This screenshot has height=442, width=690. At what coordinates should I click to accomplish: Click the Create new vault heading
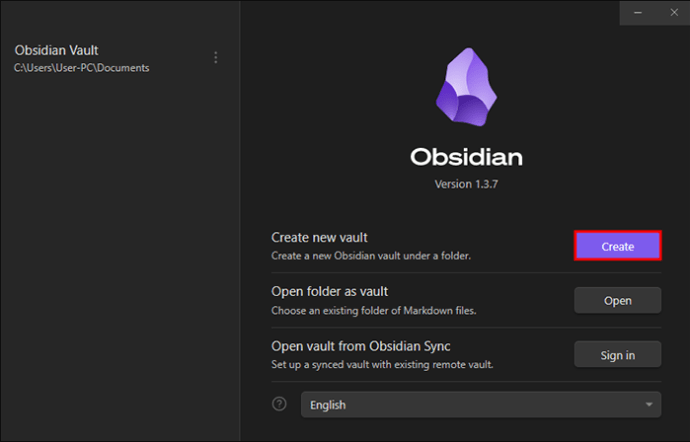[319, 237]
